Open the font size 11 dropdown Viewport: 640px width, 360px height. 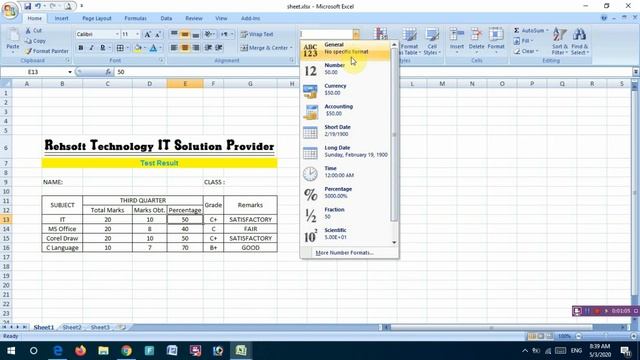pyautogui.click(x=137, y=34)
